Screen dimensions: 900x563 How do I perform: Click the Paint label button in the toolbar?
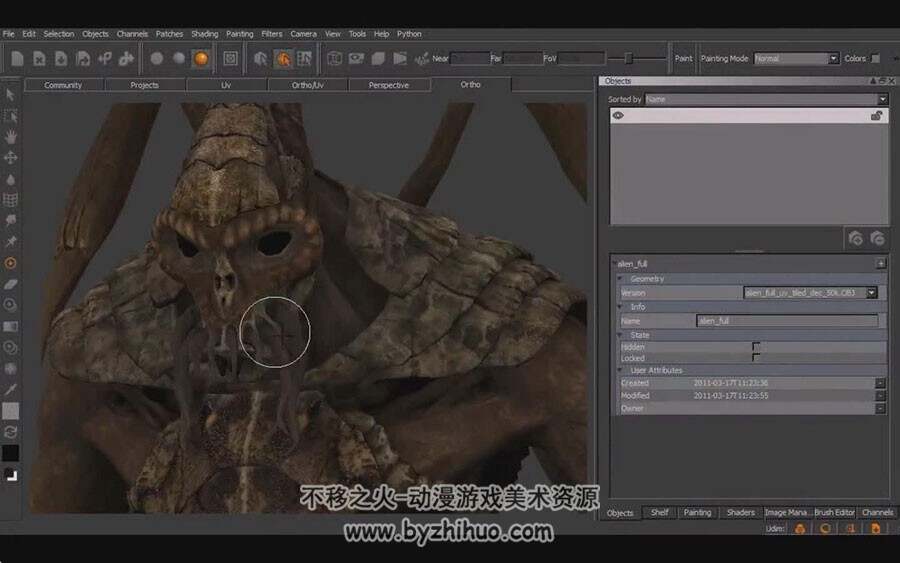[683, 59]
